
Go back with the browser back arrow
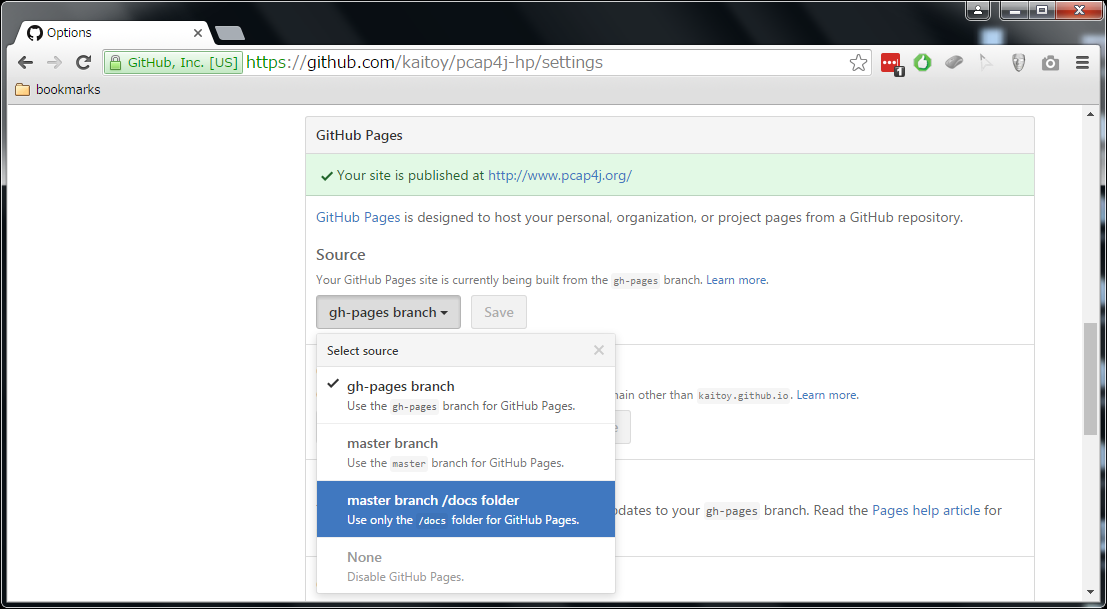[x=25, y=62]
